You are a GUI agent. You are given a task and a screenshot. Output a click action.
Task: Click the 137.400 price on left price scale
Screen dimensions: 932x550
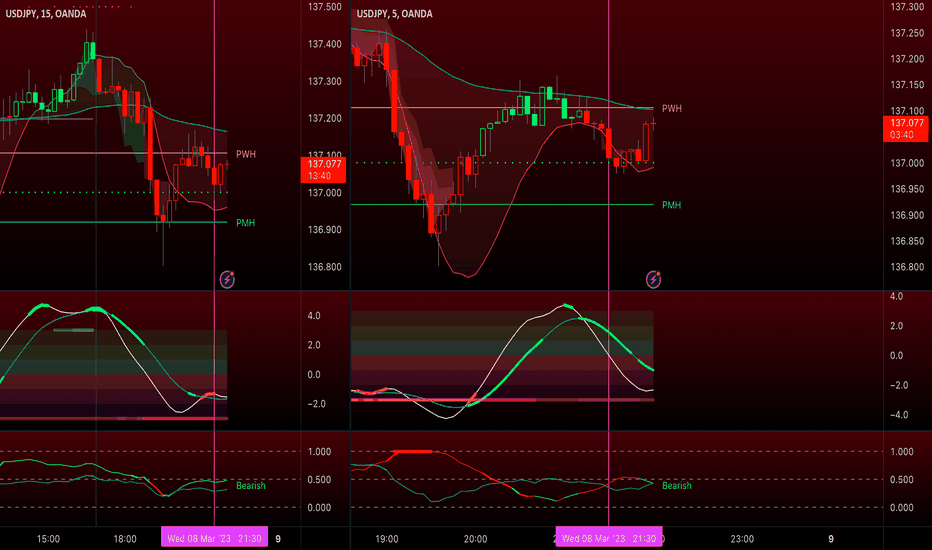(325, 44)
